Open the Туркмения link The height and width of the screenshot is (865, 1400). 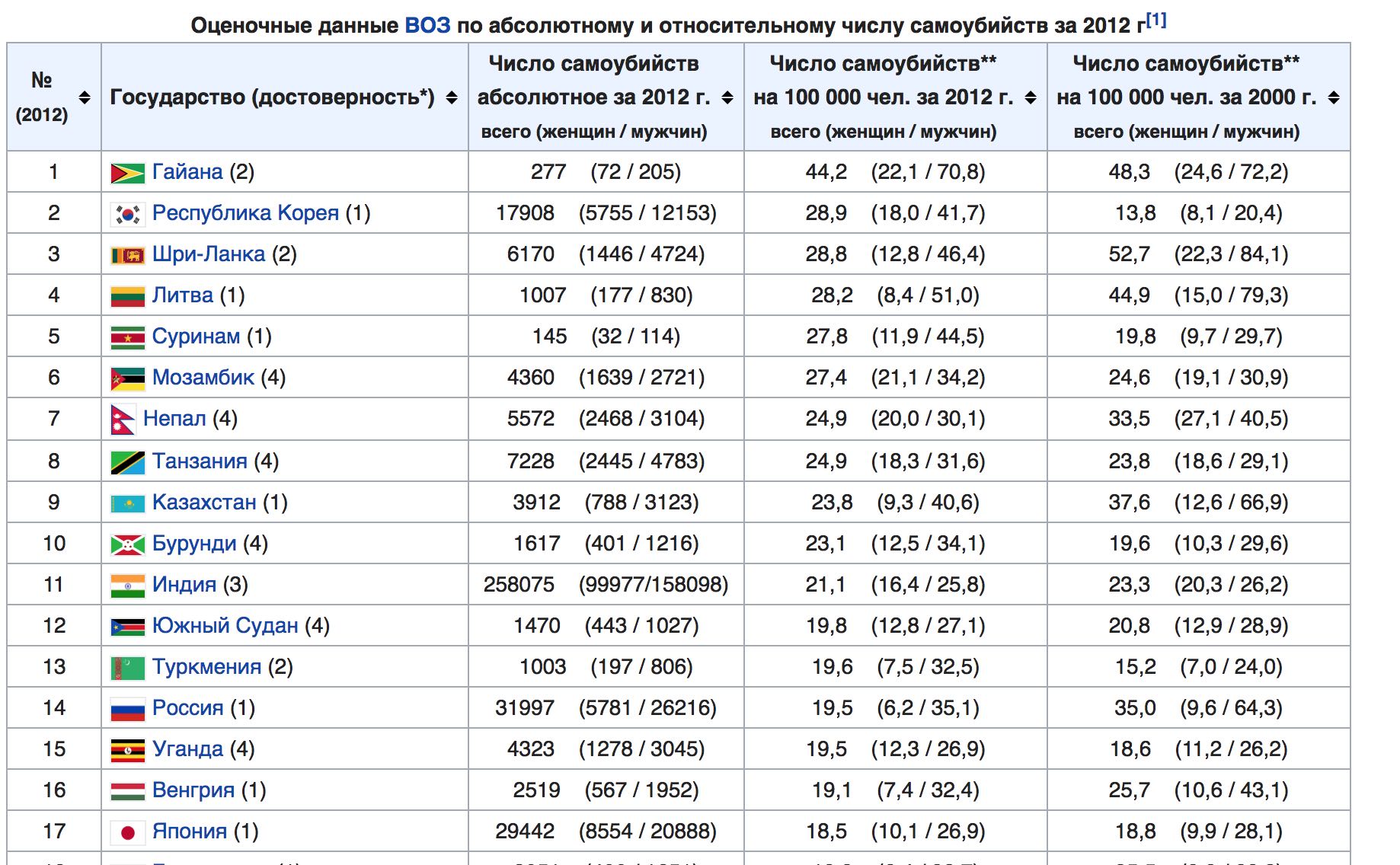coord(206,667)
